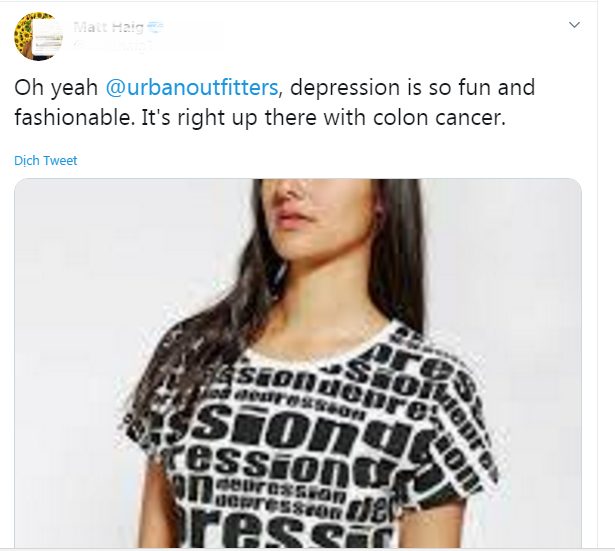Click the faded handle under Matt Haig
615x551 pixels.
(x=112, y=47)
